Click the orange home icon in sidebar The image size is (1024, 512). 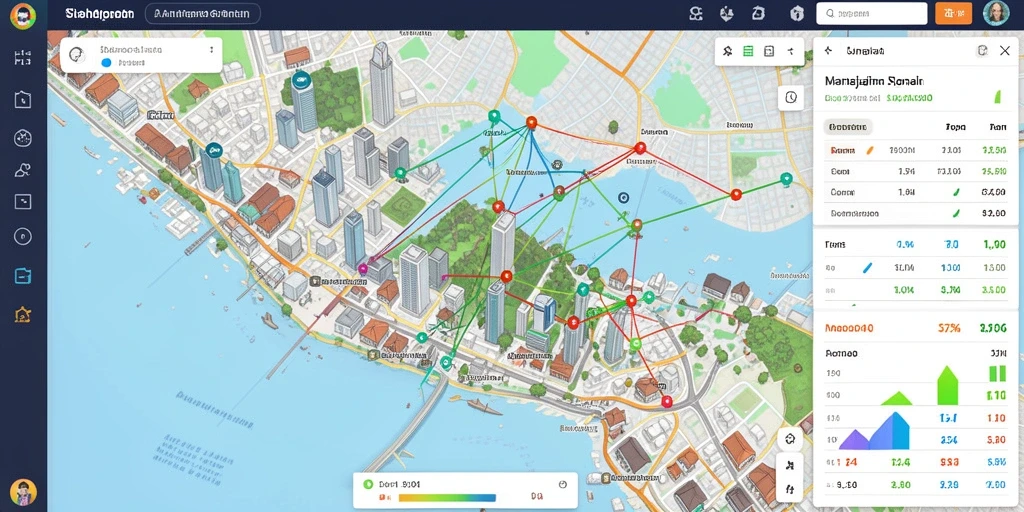click(x=23, y=315)
